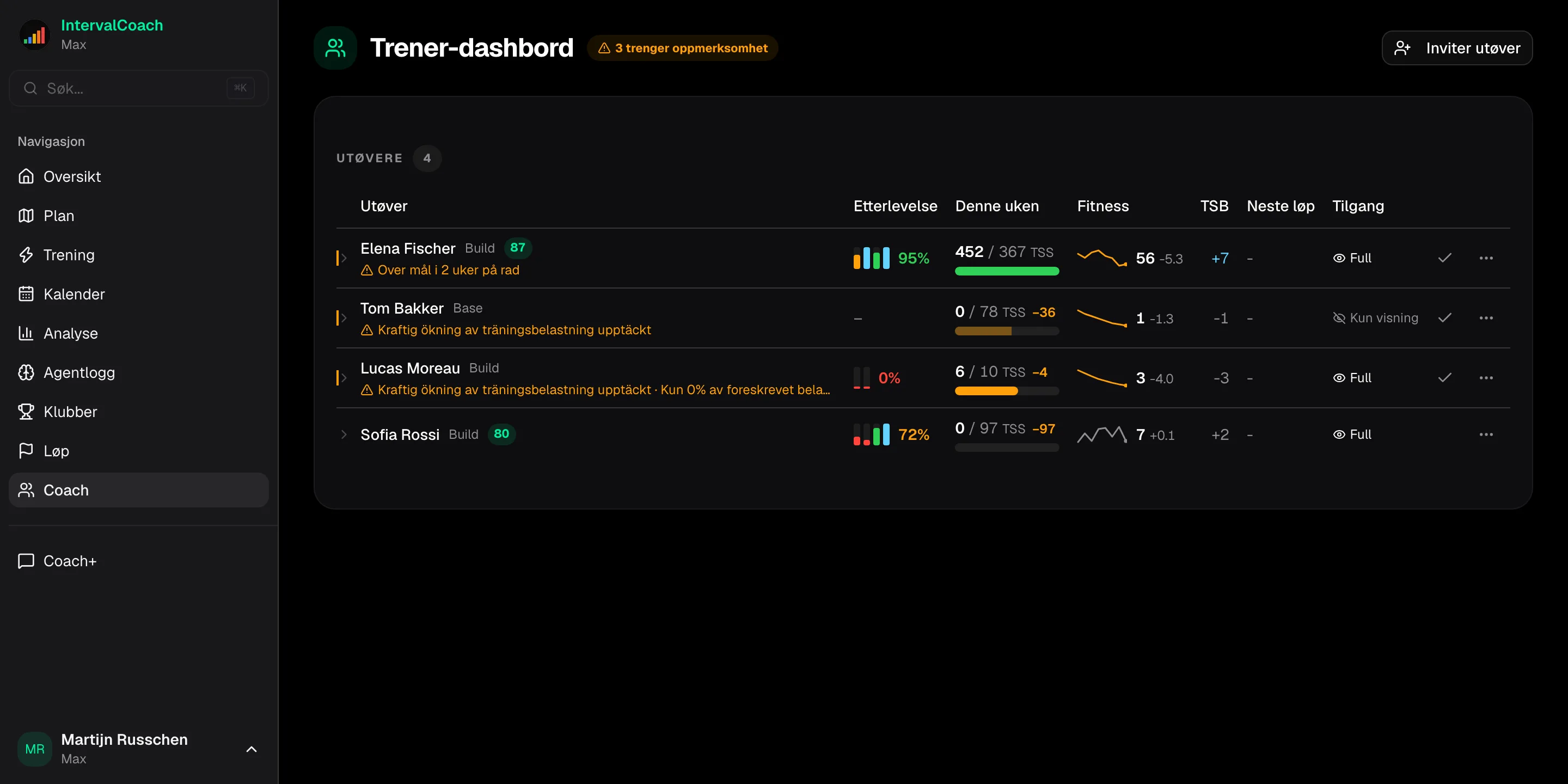Open Trening via the lightning icon
This screenshot has height=784, width=1568.
pyautogui.click(x=26, y=255)
